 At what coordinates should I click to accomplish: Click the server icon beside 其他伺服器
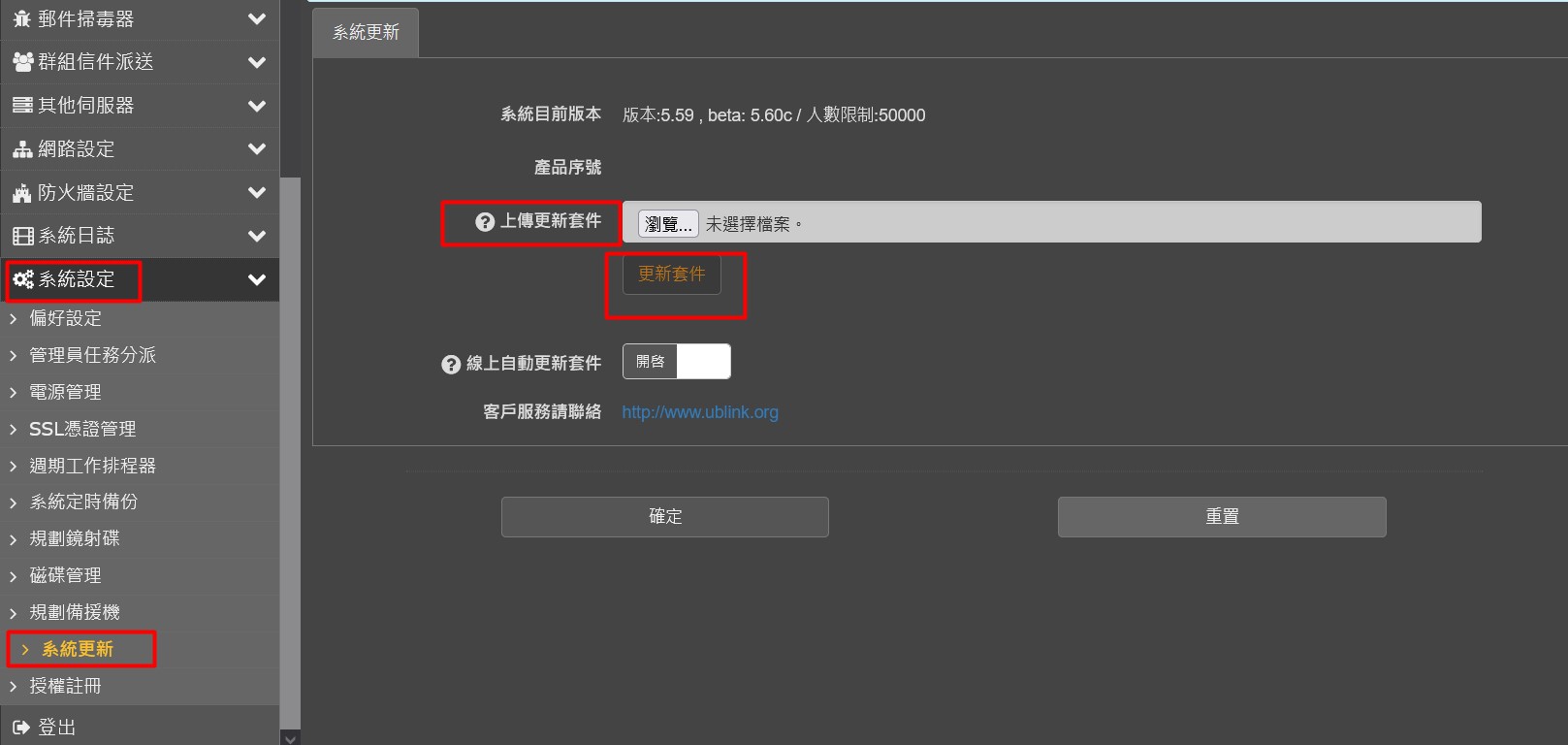pos(22,106)
